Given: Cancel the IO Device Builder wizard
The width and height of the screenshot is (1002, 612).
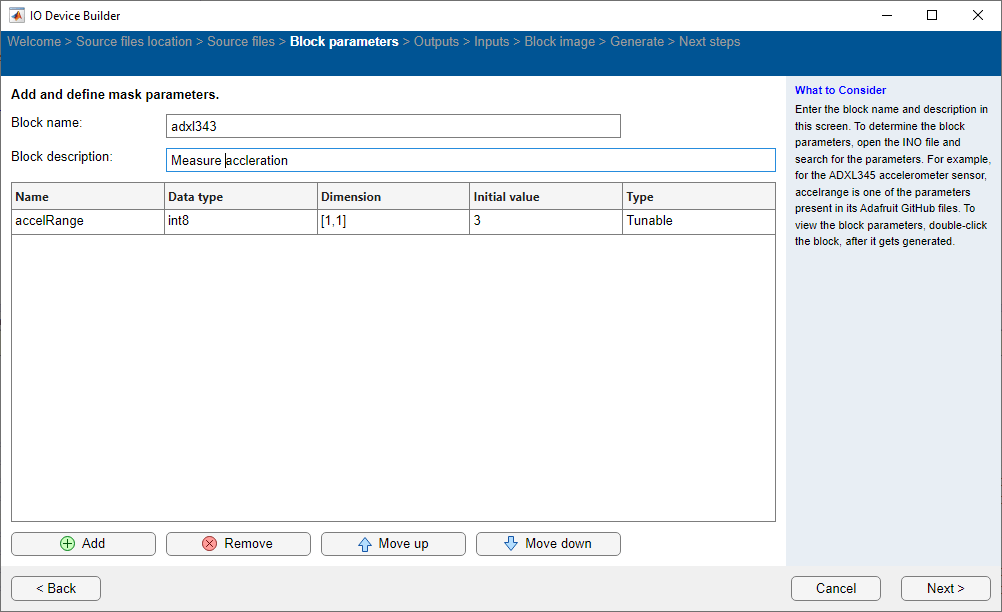Looking at the screenshot, I should (x=835, y=588).
